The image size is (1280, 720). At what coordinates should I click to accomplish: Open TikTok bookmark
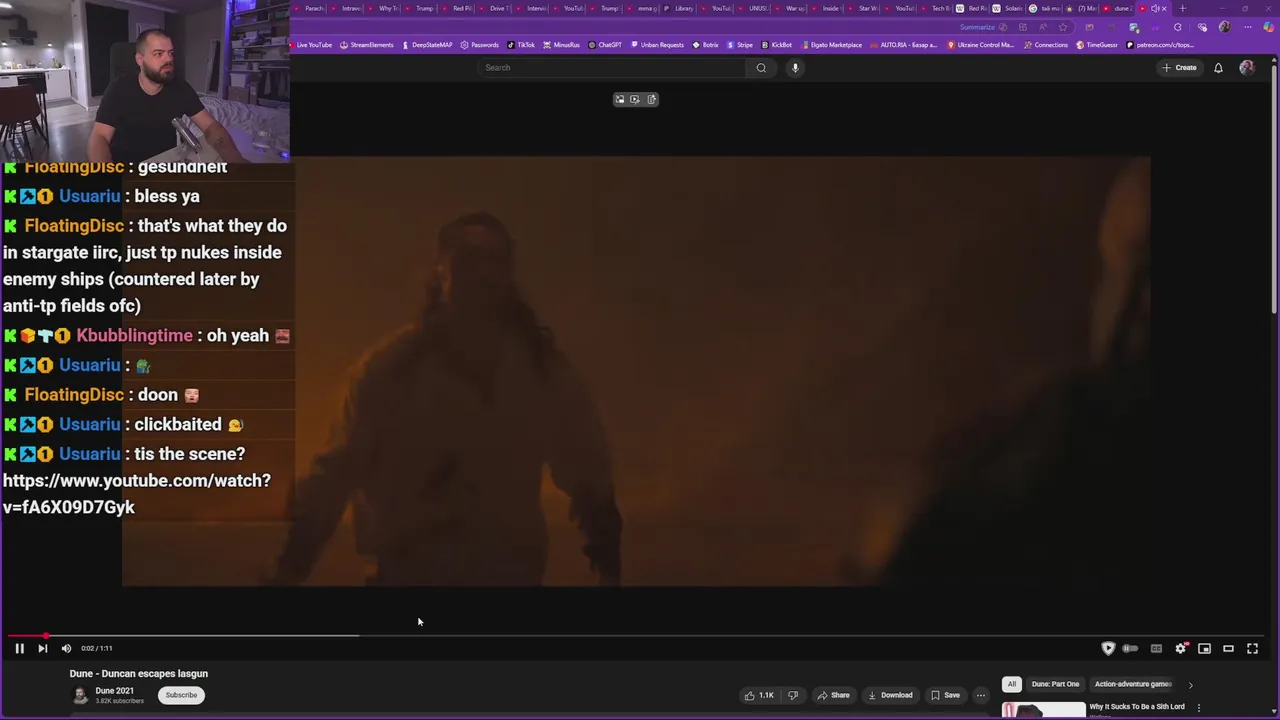[x=521, y=45]
